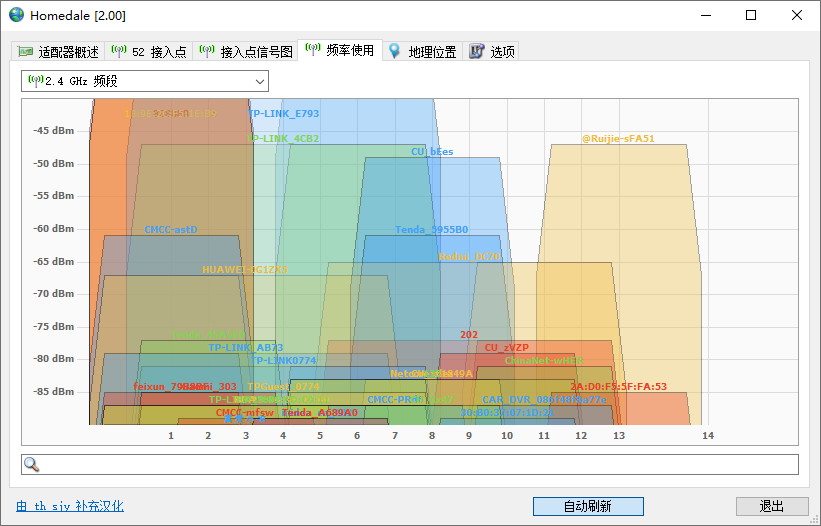Click the CU_bEes network label
Screen dimensions: 821x526
tap(432, 152)
